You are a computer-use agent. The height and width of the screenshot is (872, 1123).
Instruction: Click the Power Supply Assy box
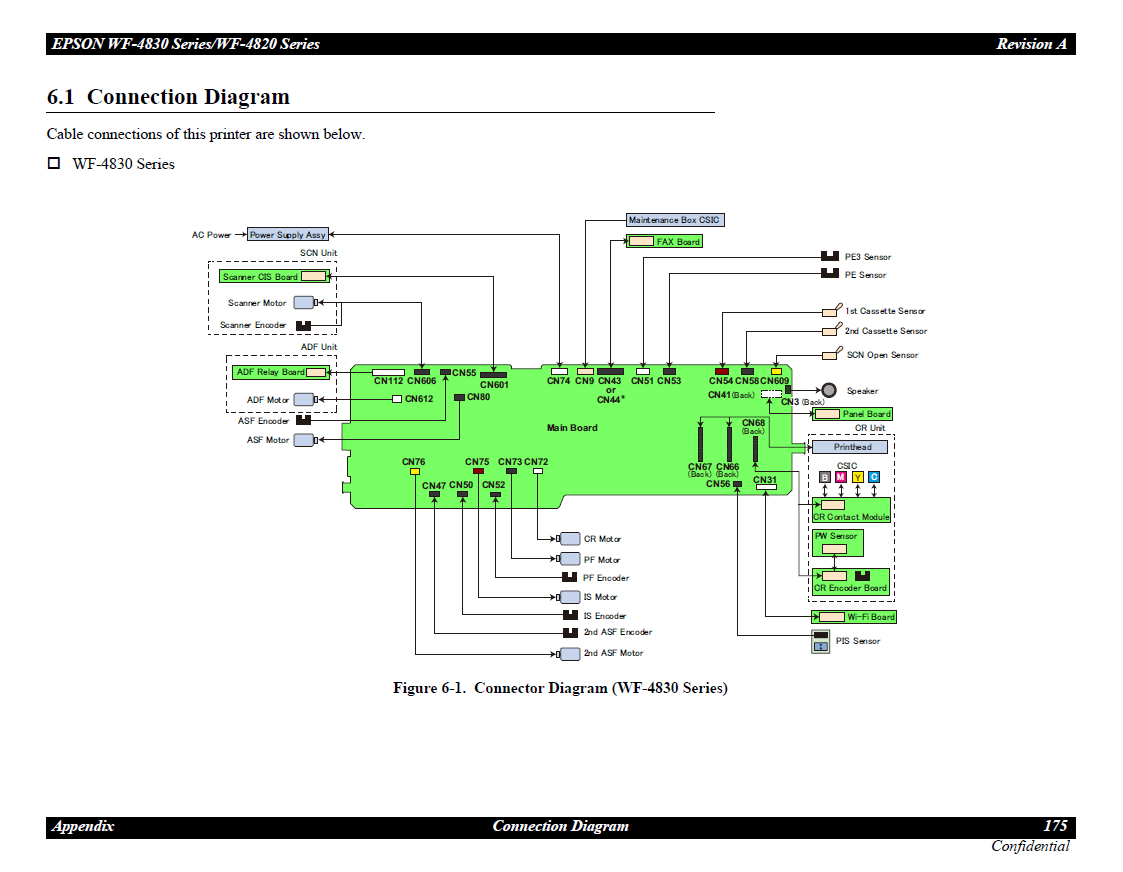pos(287,235)
